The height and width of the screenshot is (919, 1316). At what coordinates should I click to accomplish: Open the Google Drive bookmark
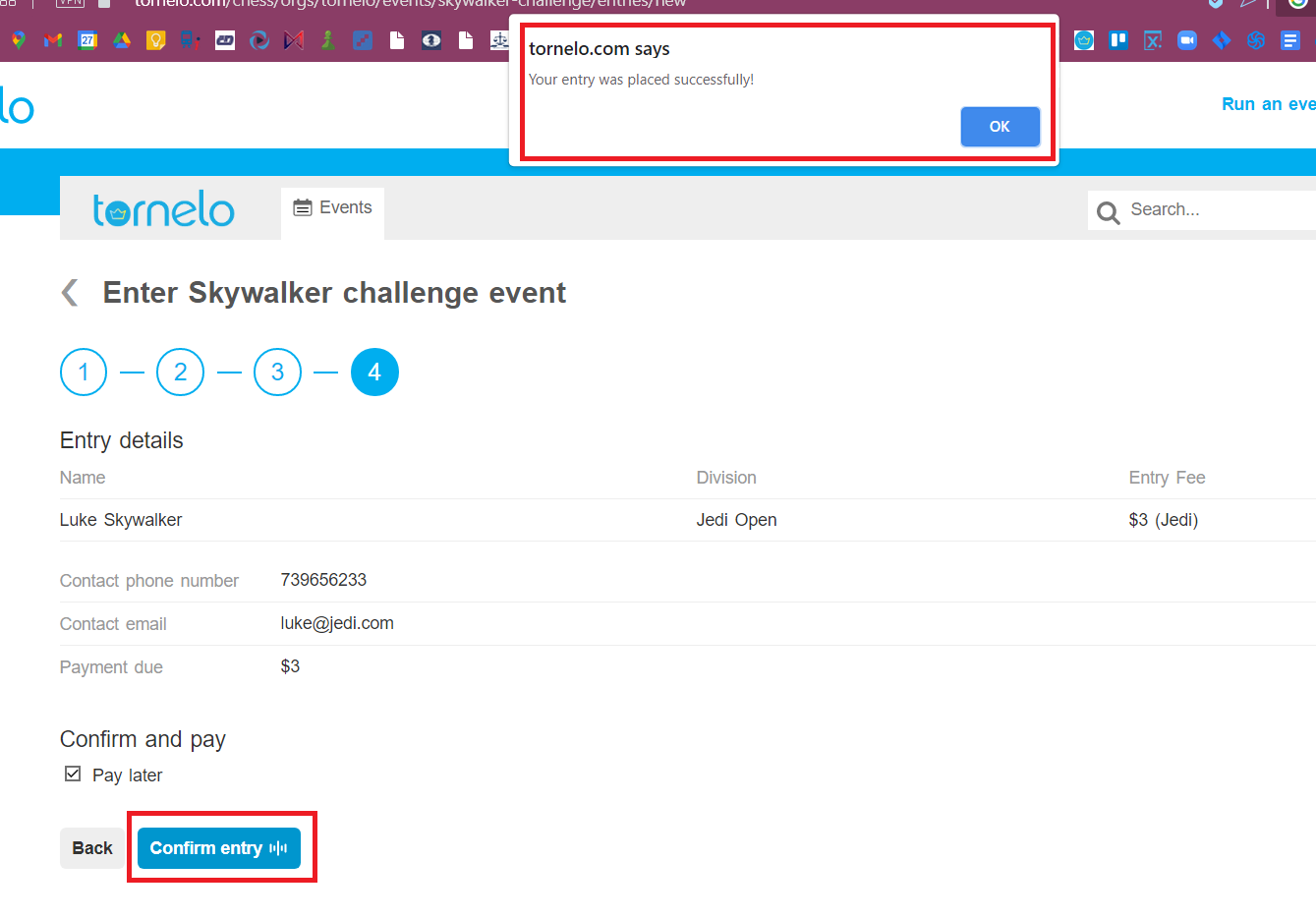pyautogui.click(x=122, y=40)
